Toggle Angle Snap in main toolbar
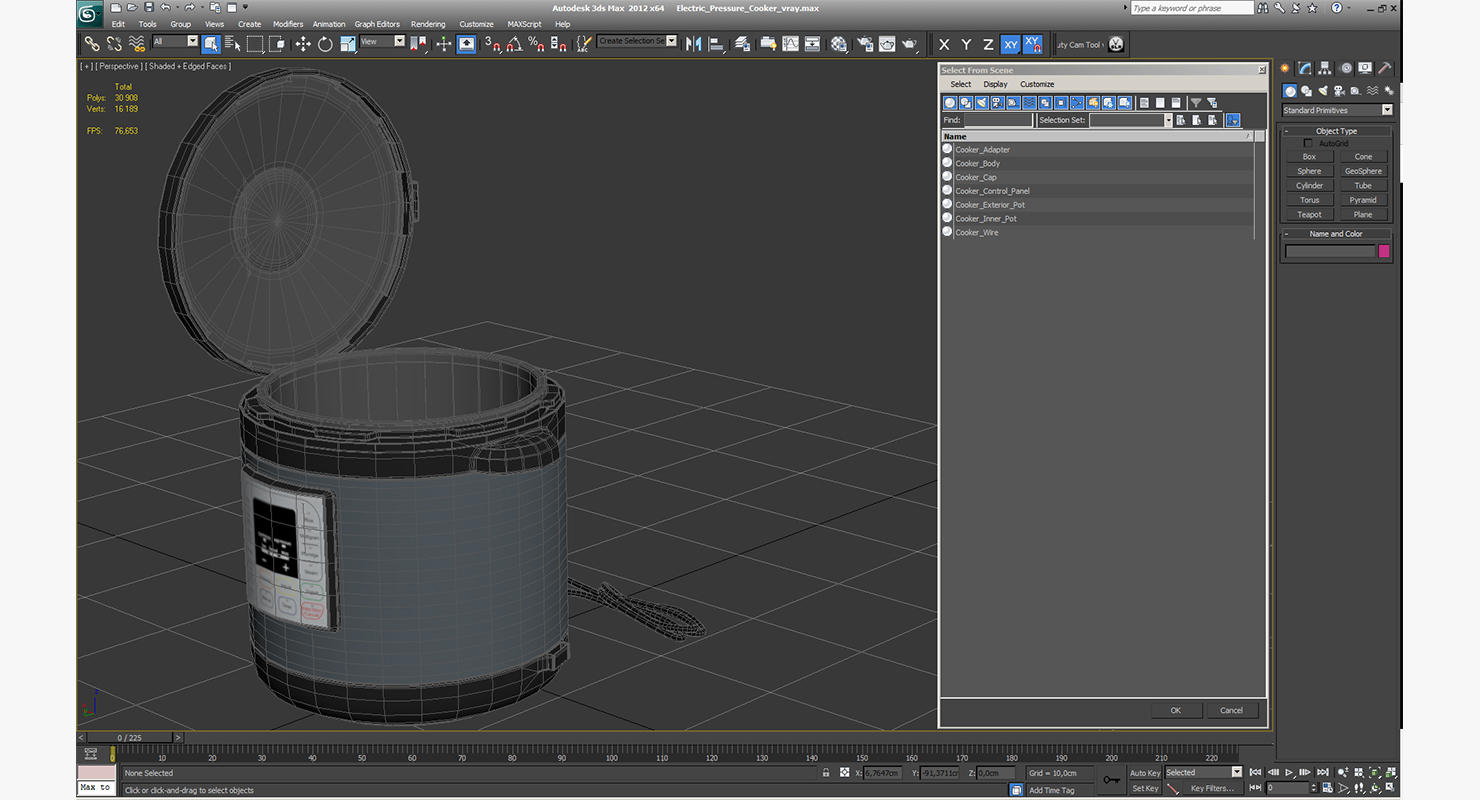Screen dimensions: 1480x800 (514, 44)
